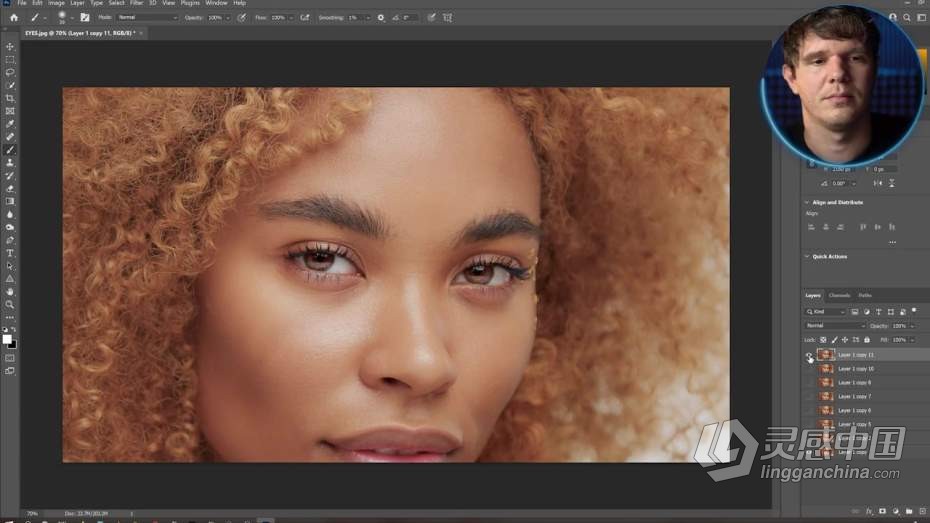
Task: Select the History Brush tool
Action: [x=10, y=176]
